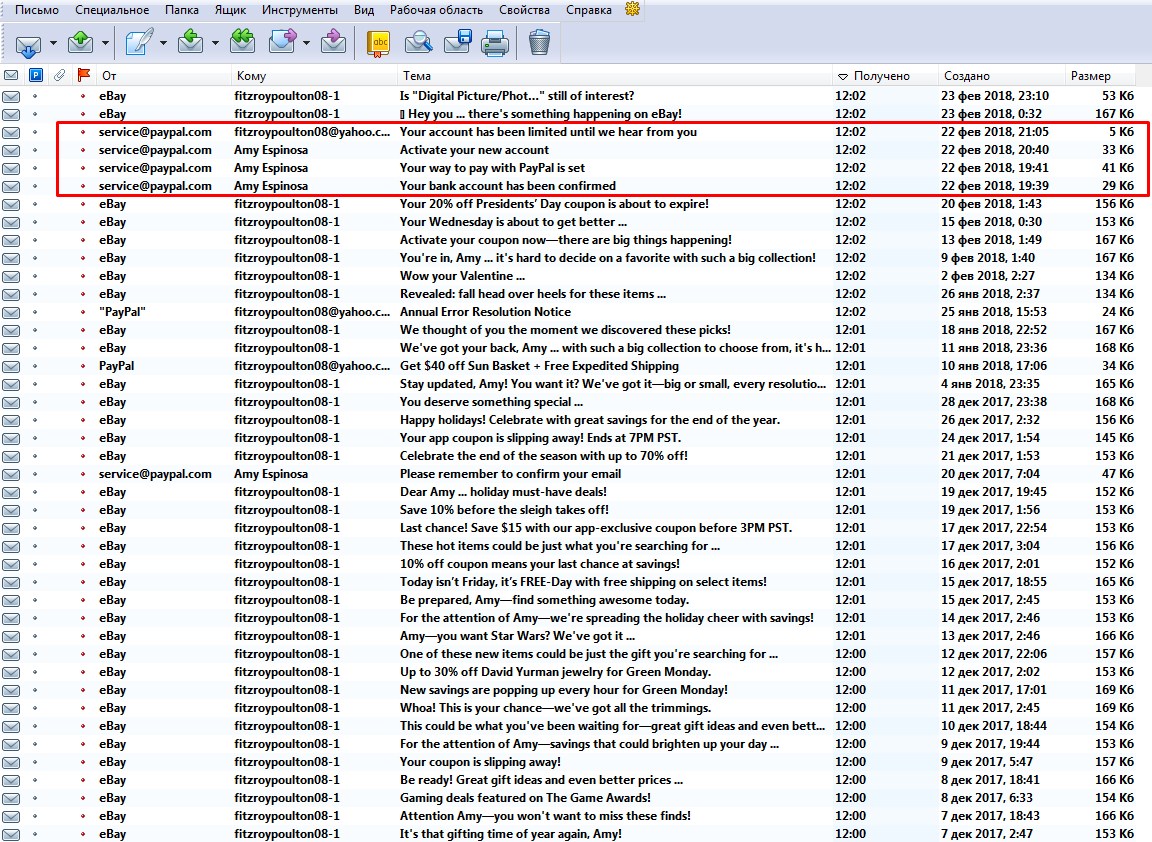Click the Redirect message toolbar icon
The width and height of the screenshot is (1152, 842).
[x=334, y=43]
